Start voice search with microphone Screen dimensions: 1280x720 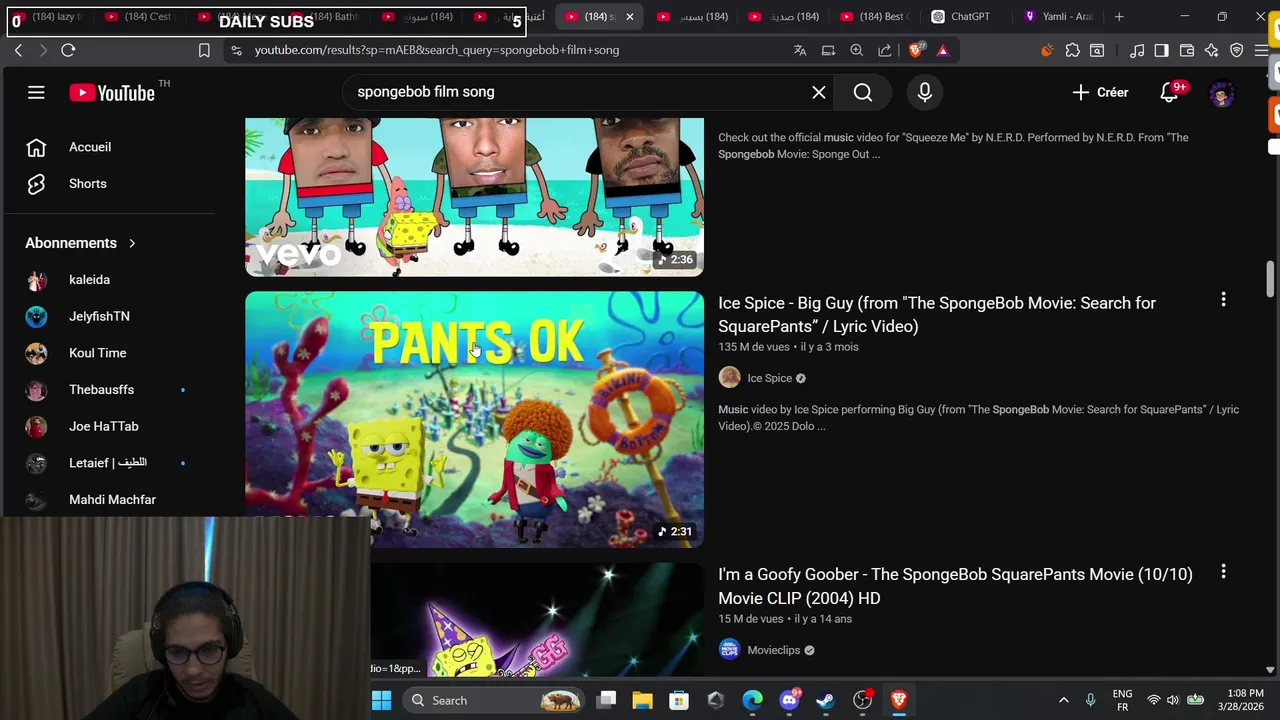click(x=925, y=92)
